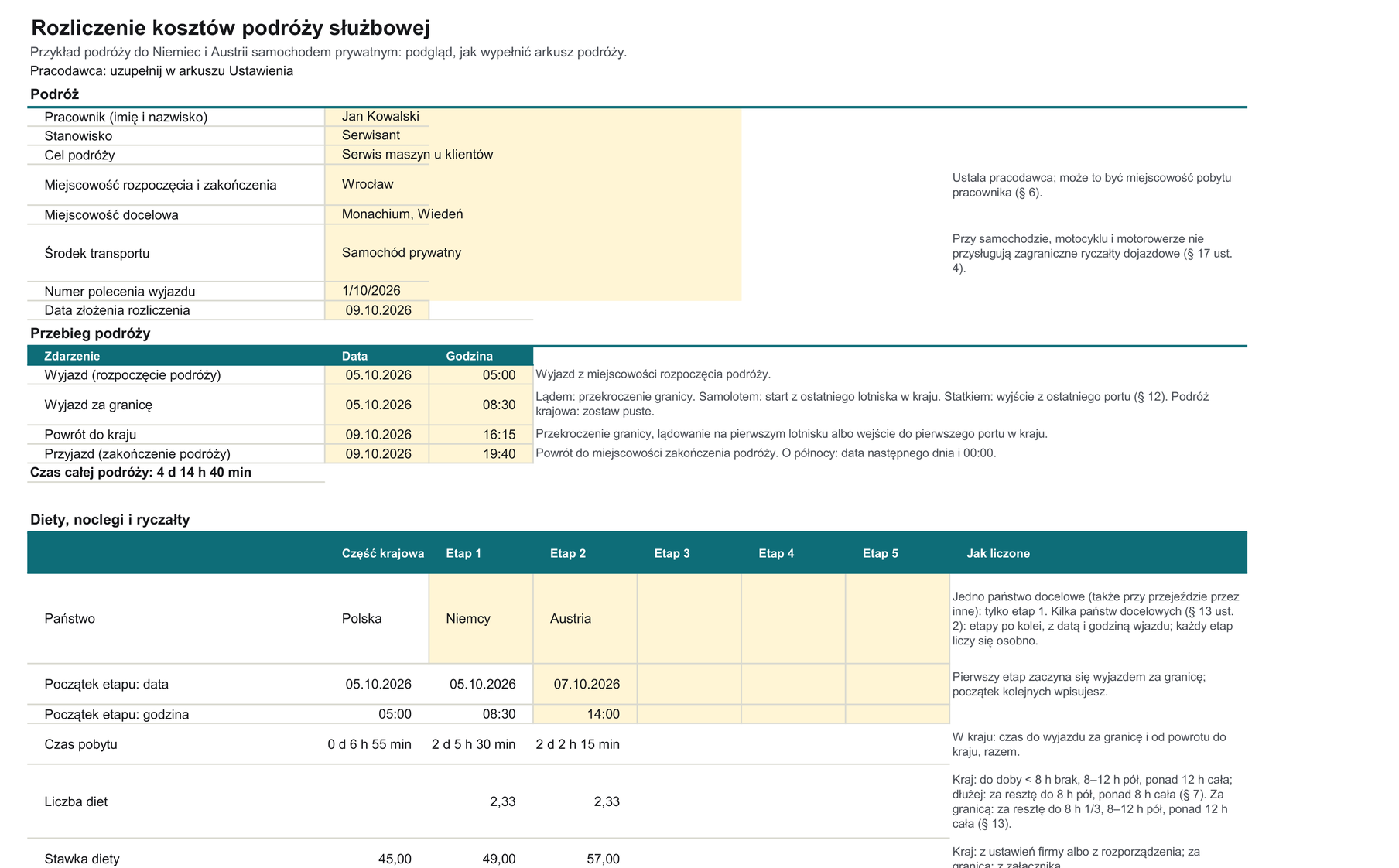Click diet rate '57,00' in Etap 2
This screenshot has width=1399, height=868.
(604, 859)
